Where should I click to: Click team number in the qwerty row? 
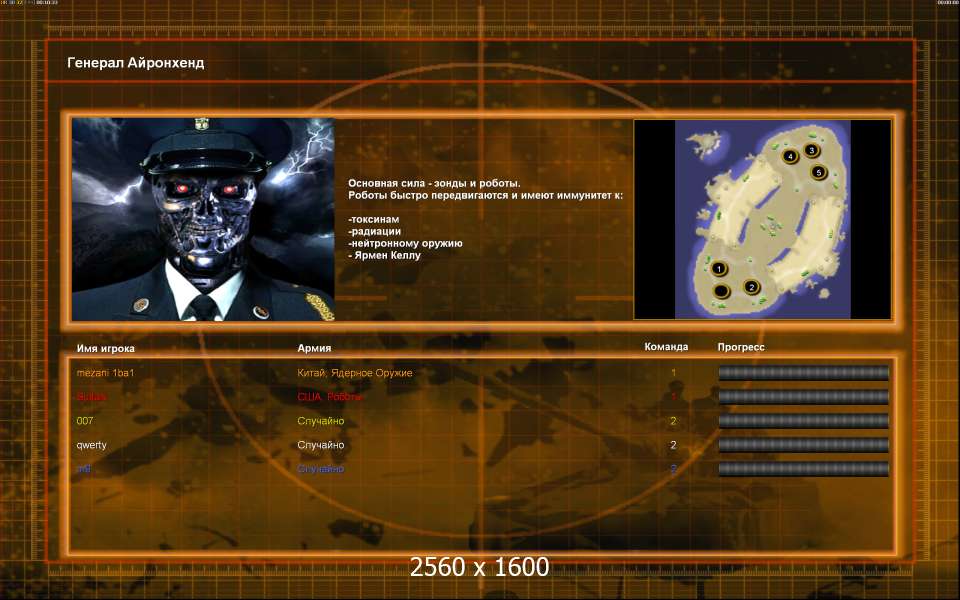click(x=673, y=445)
